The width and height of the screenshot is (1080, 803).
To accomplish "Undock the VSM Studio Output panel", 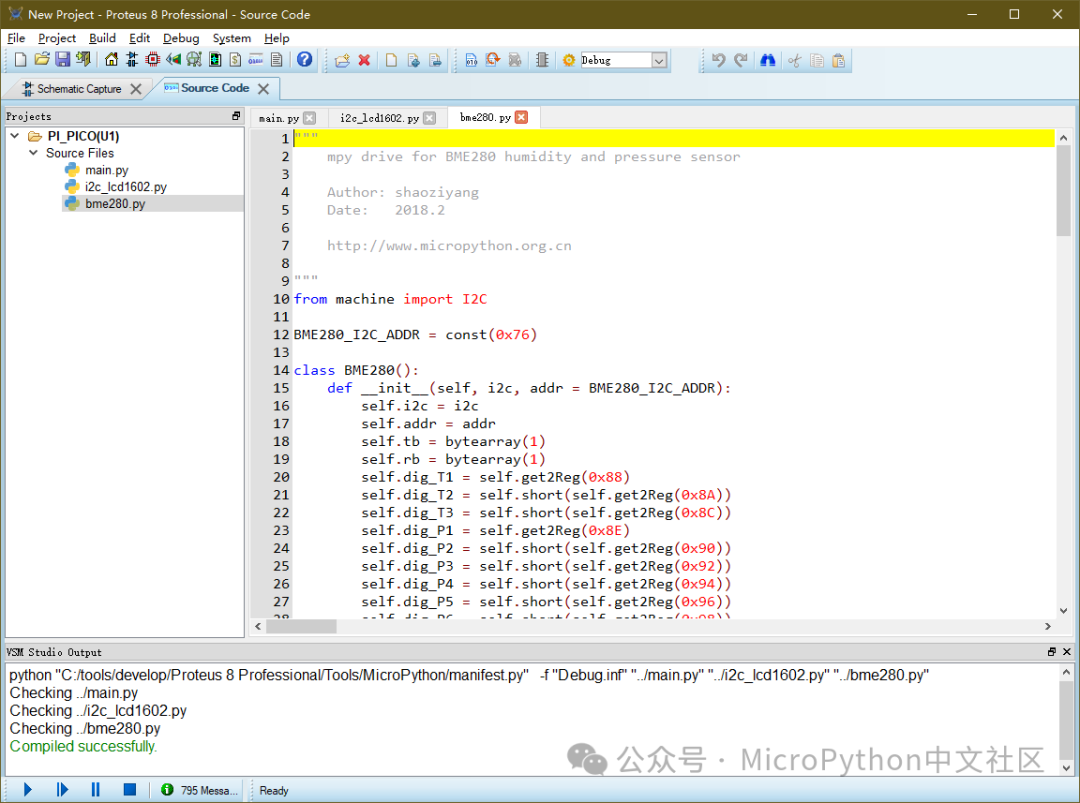I will pyautogui.click(x=1051, y=651).
